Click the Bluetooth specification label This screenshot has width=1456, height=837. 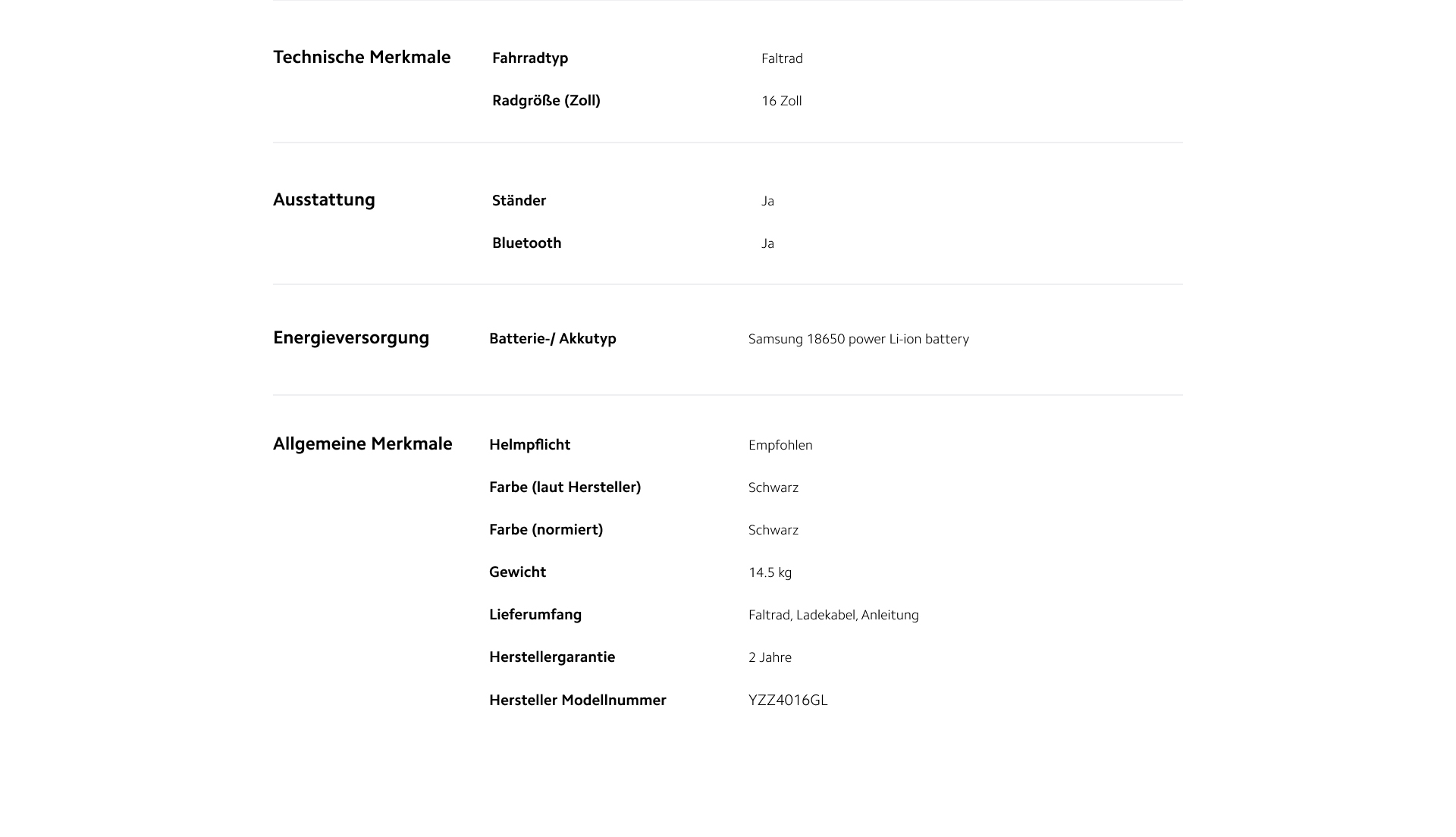click(526, 243)
